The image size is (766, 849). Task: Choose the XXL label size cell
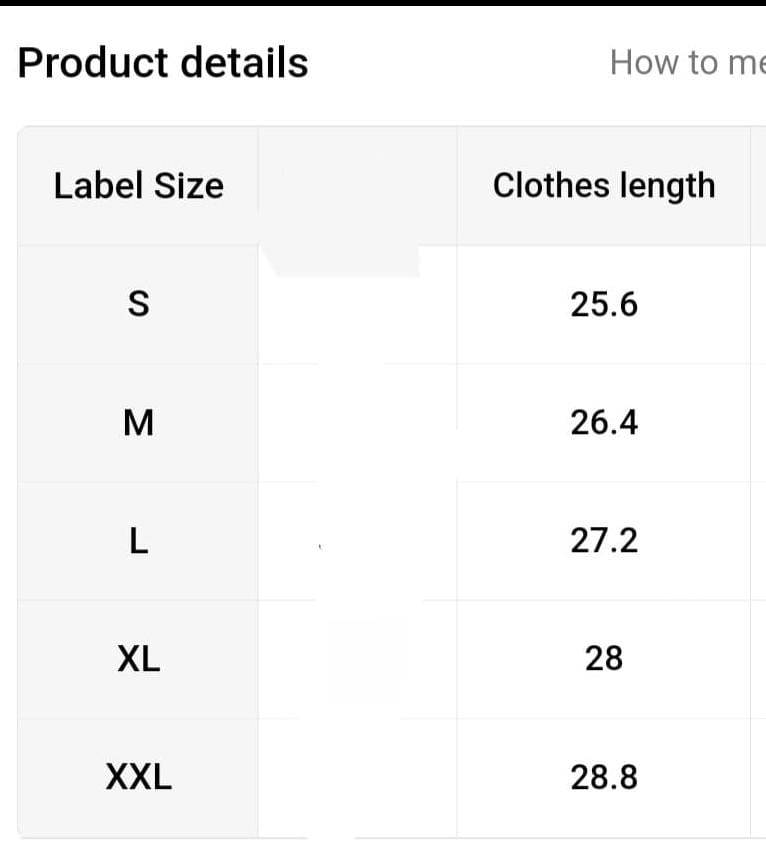point(138,777)
